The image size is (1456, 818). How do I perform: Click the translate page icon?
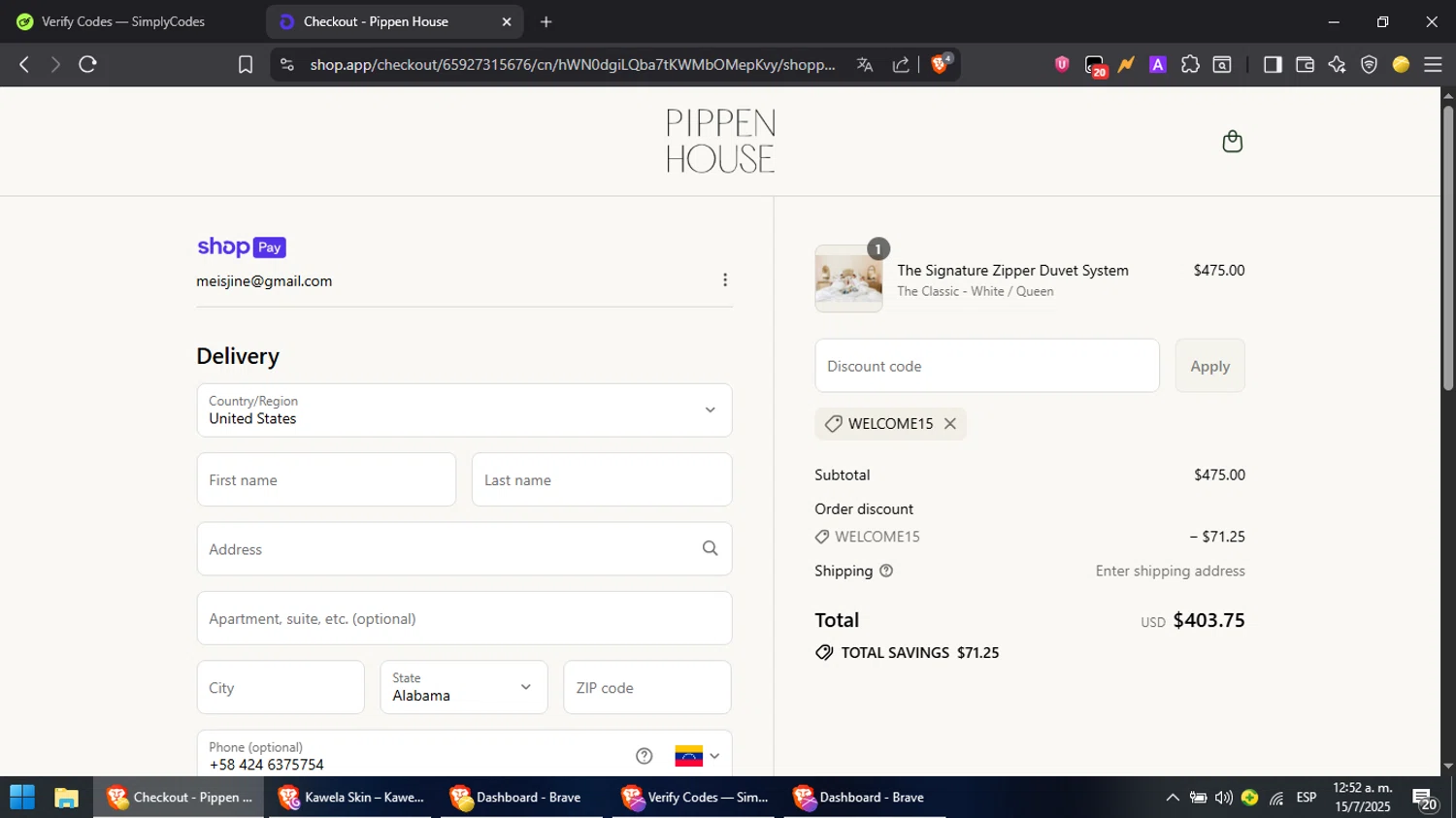coord(865,64)
